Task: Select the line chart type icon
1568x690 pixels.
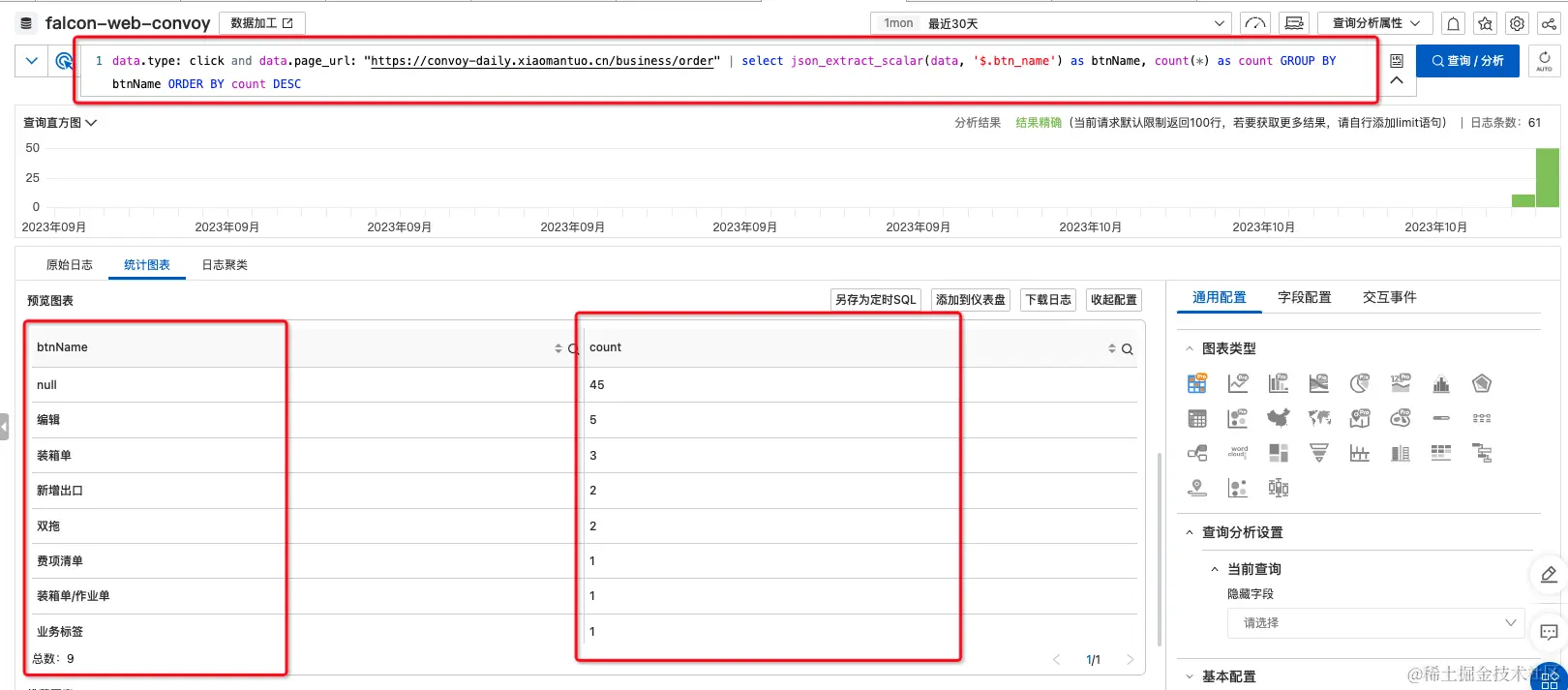Action: pos(1238,383)
